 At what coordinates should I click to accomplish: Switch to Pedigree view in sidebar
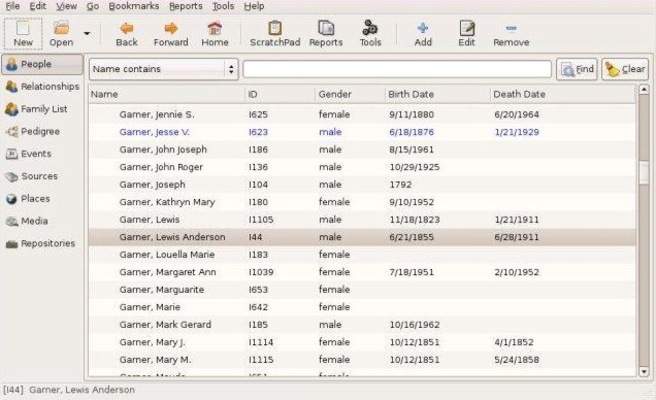40,131
